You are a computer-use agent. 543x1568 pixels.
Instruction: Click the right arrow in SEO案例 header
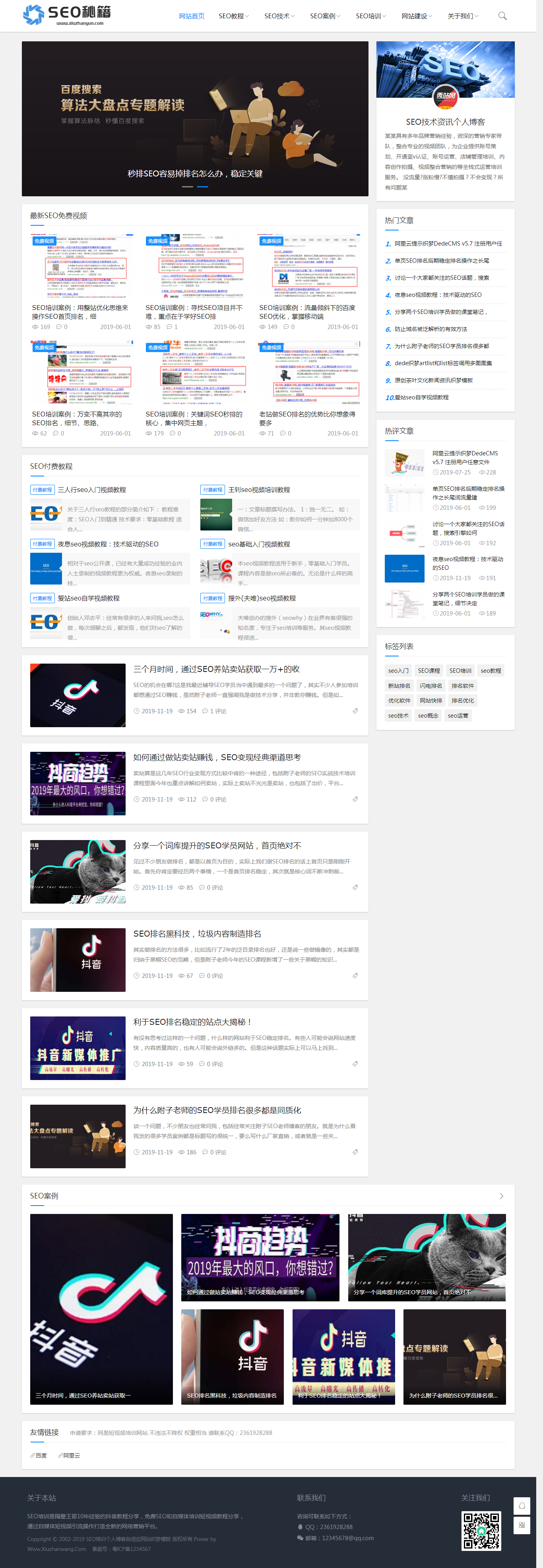[x=501, y=1196]
